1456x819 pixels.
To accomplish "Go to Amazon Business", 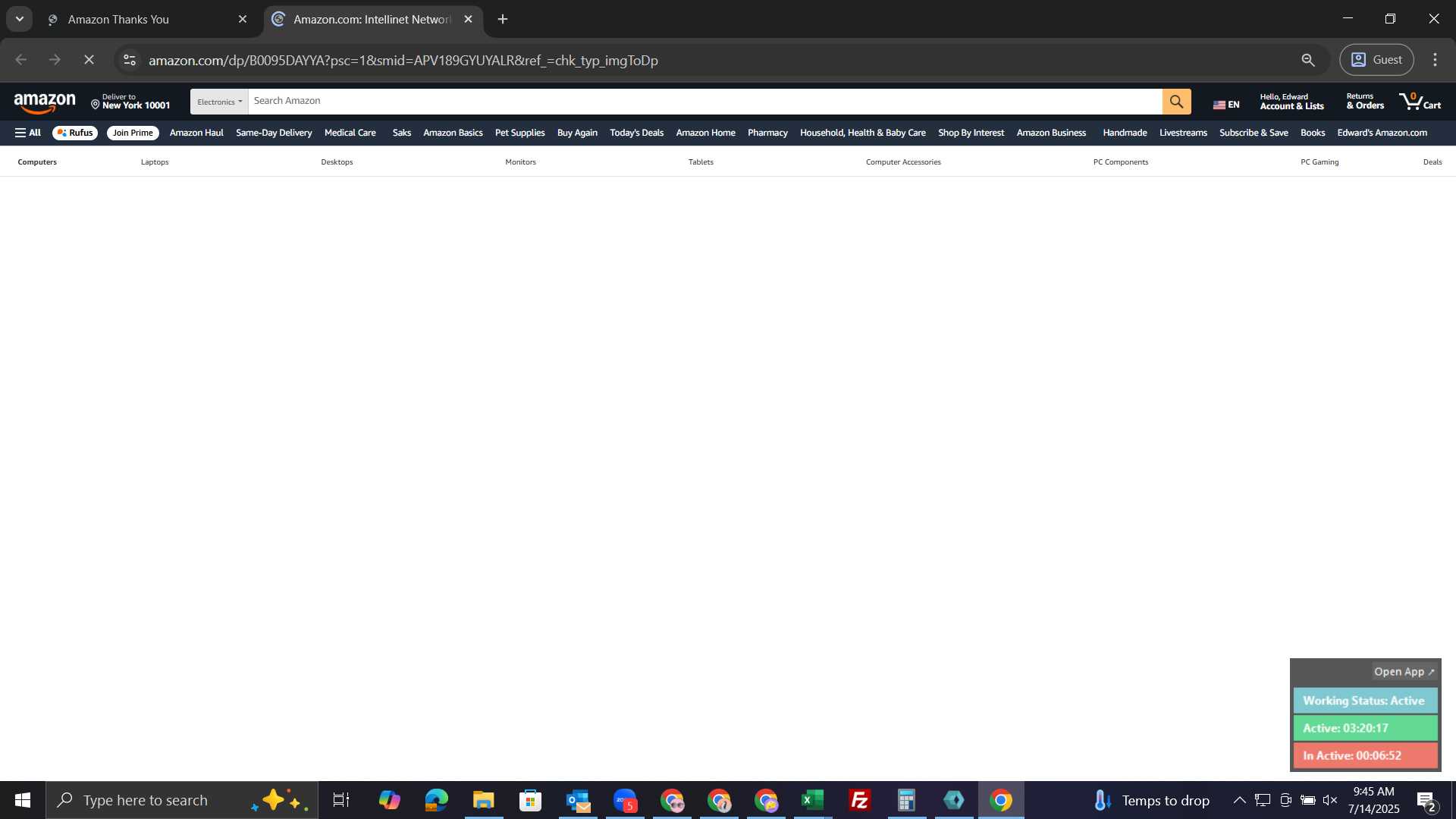I will pos(1051,133).
